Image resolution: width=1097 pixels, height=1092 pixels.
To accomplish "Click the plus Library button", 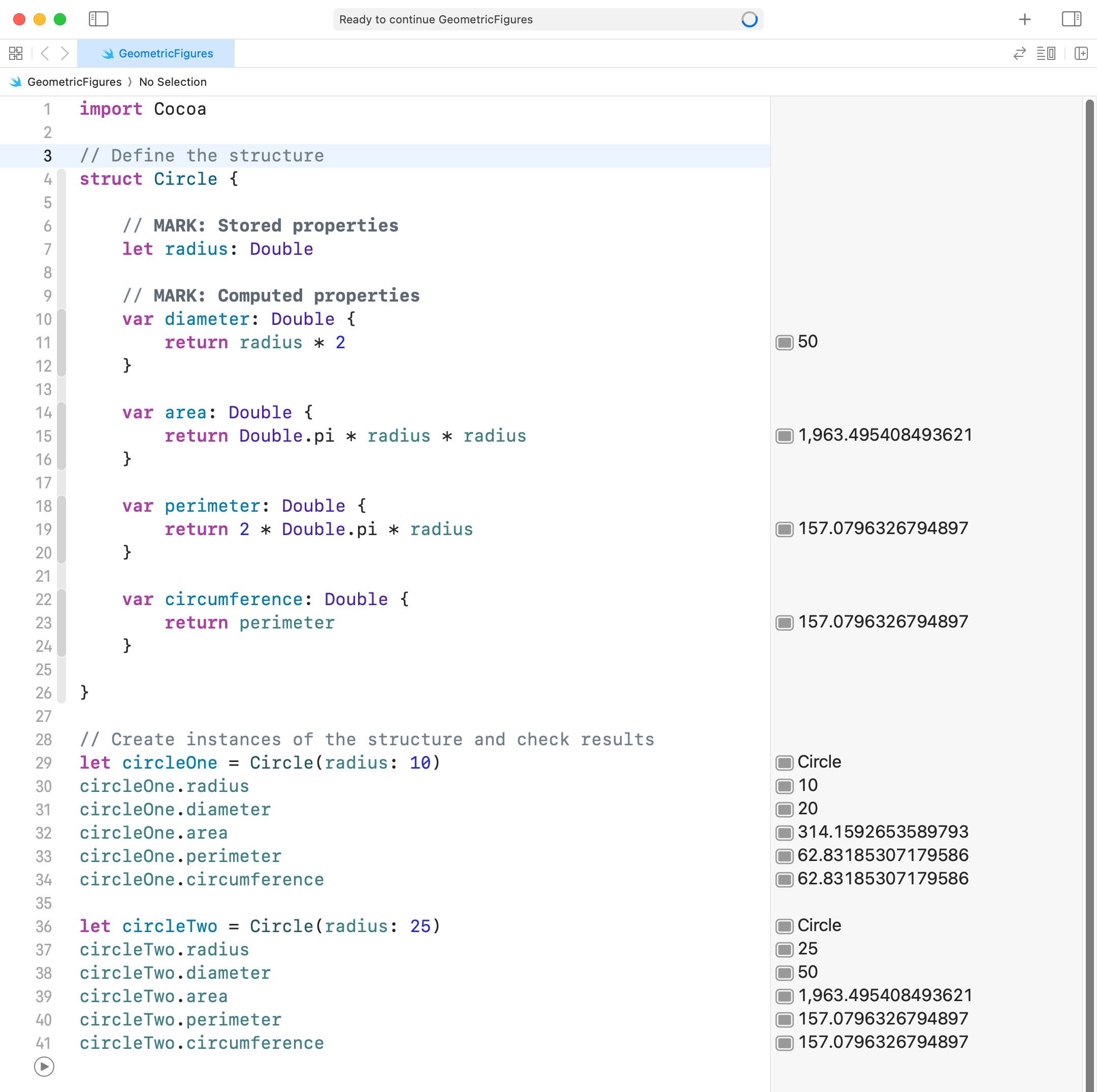I will pyautogui.click(x=1024, y=19).
